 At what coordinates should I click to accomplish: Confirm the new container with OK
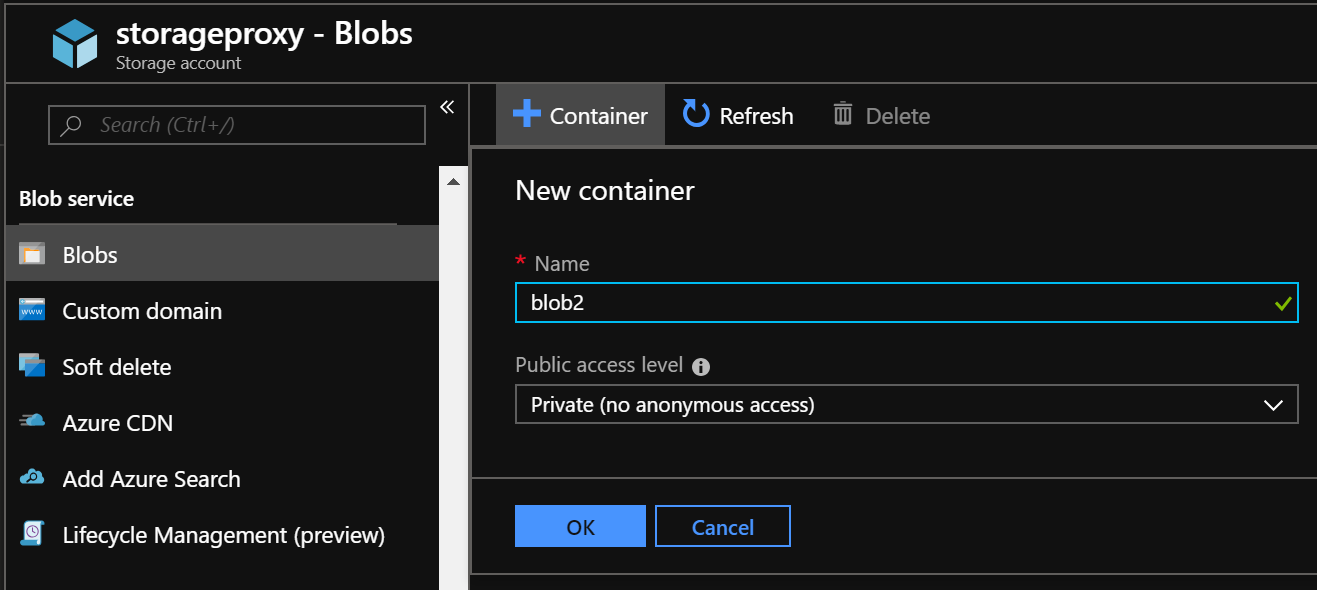580,526
